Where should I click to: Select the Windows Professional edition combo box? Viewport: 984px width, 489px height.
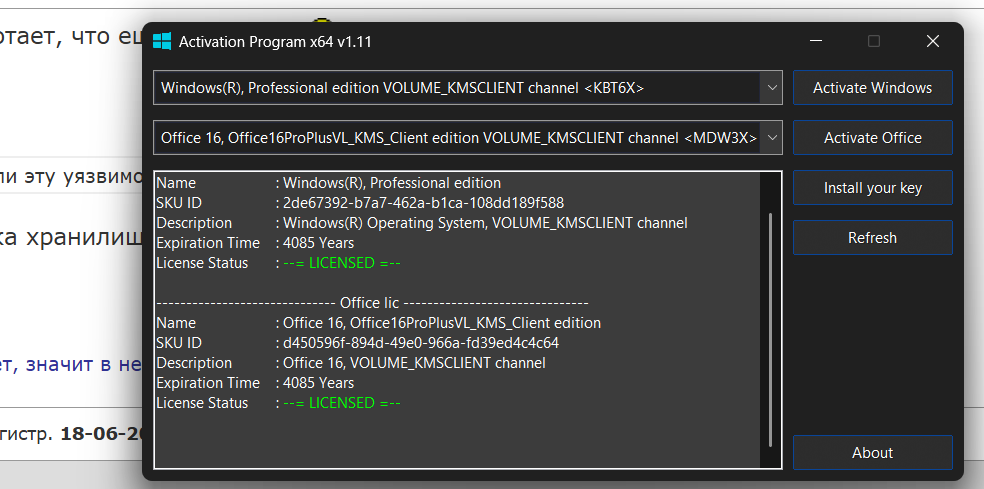tap(468, 88)
